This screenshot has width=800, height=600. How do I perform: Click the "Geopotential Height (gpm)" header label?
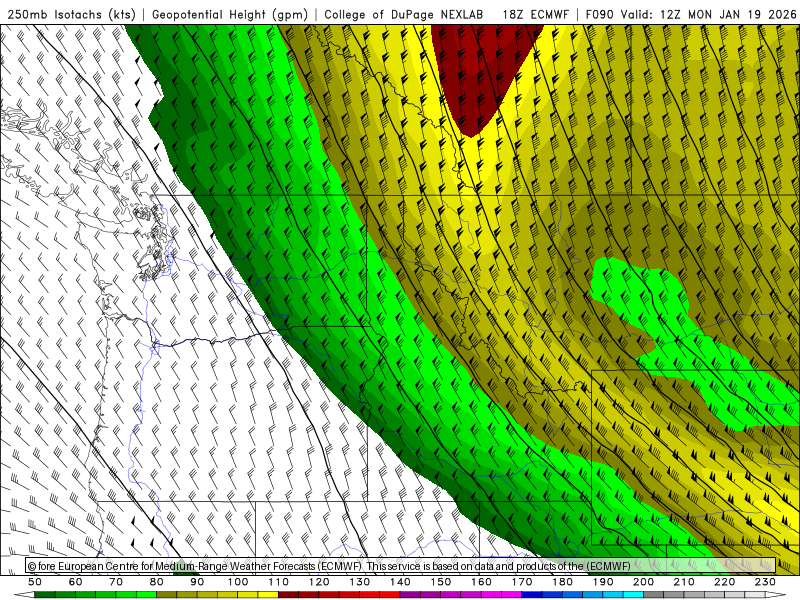[230, 15]
